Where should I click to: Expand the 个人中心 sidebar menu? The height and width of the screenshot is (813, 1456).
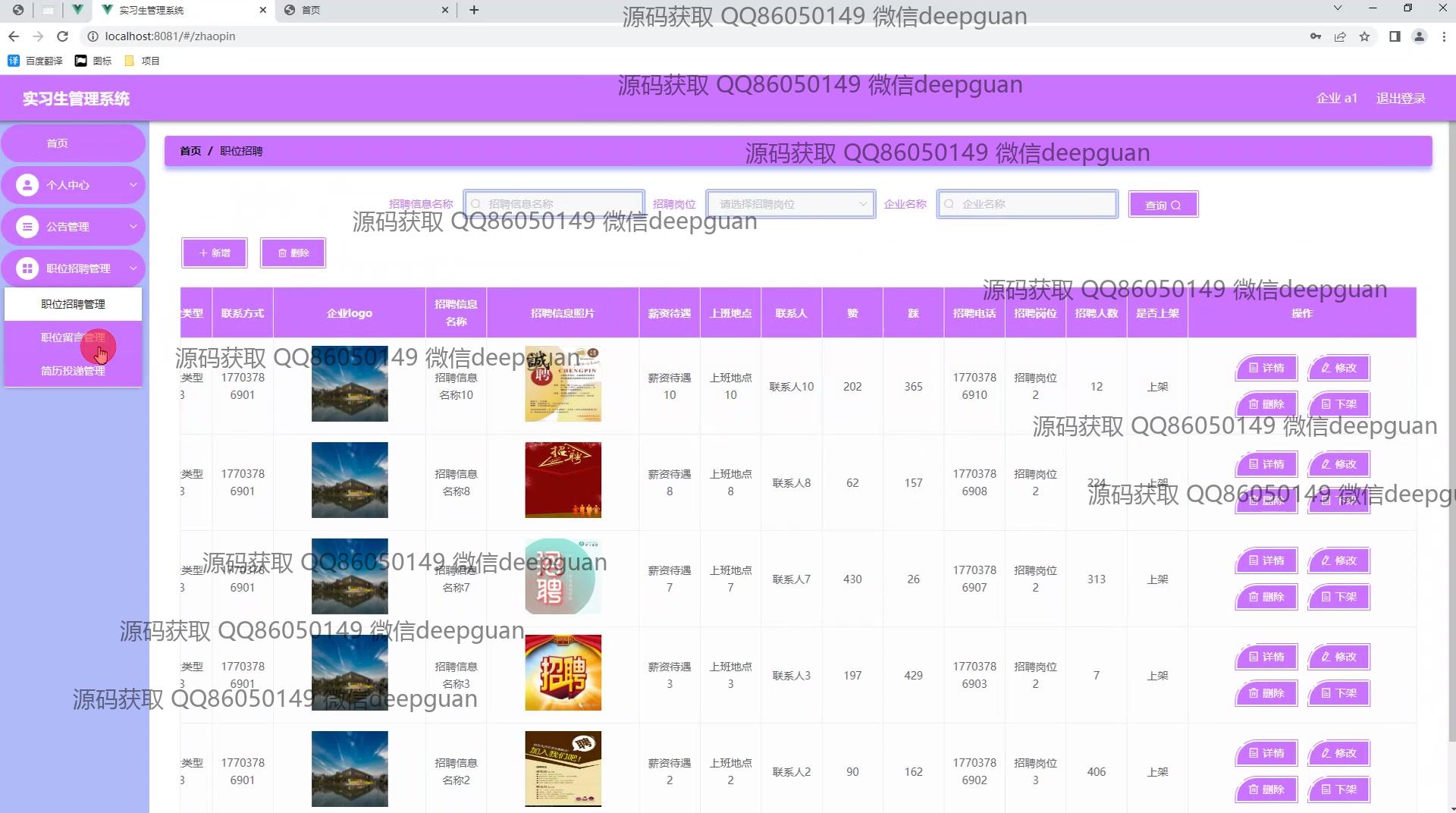[x=73, y=185]
